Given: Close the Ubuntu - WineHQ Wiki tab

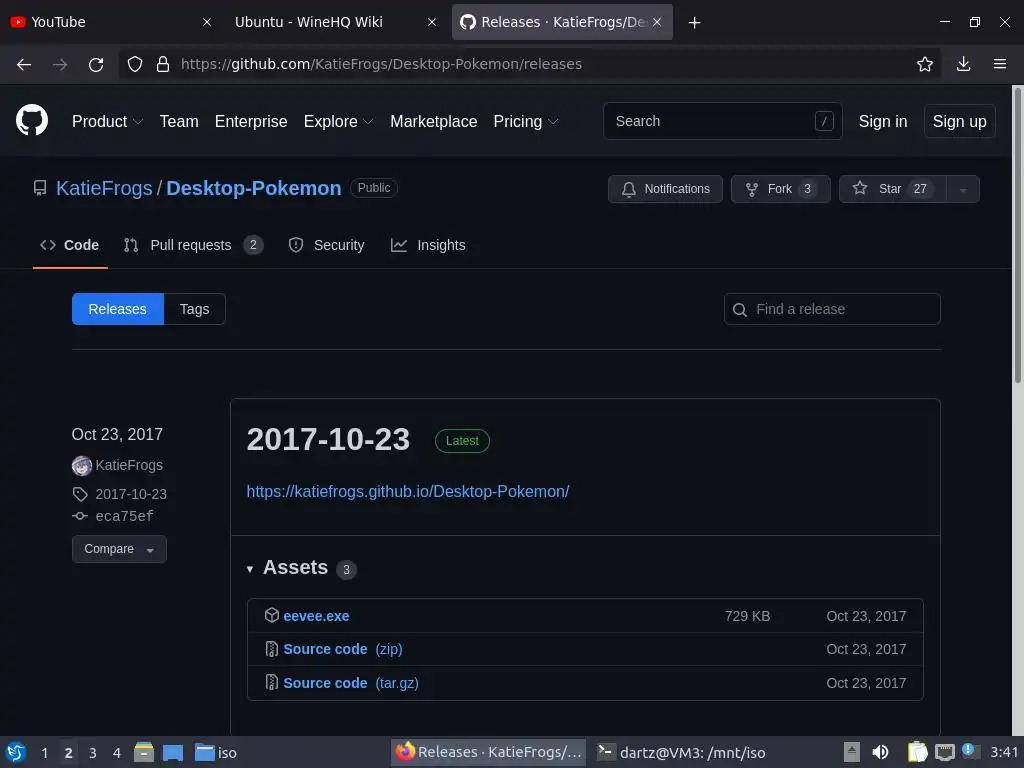Looking at the screenshot, I should coord(432,22).
